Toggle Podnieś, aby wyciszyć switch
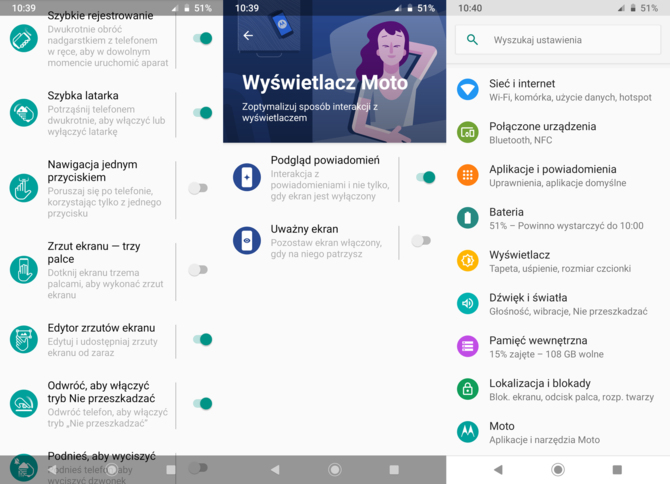670x484 pixels. [x=198, y=468]
